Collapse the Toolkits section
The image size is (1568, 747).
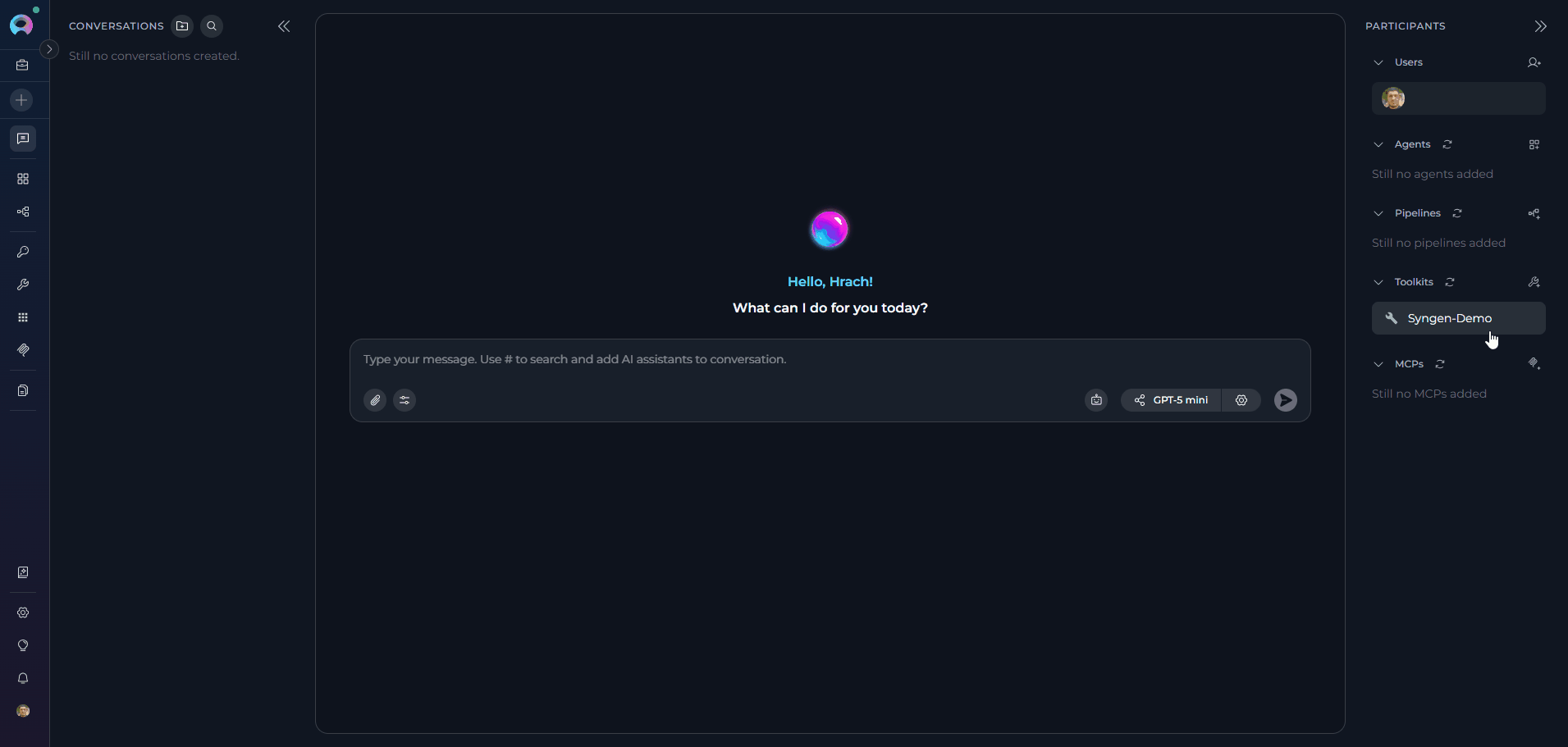[1378, 282]
